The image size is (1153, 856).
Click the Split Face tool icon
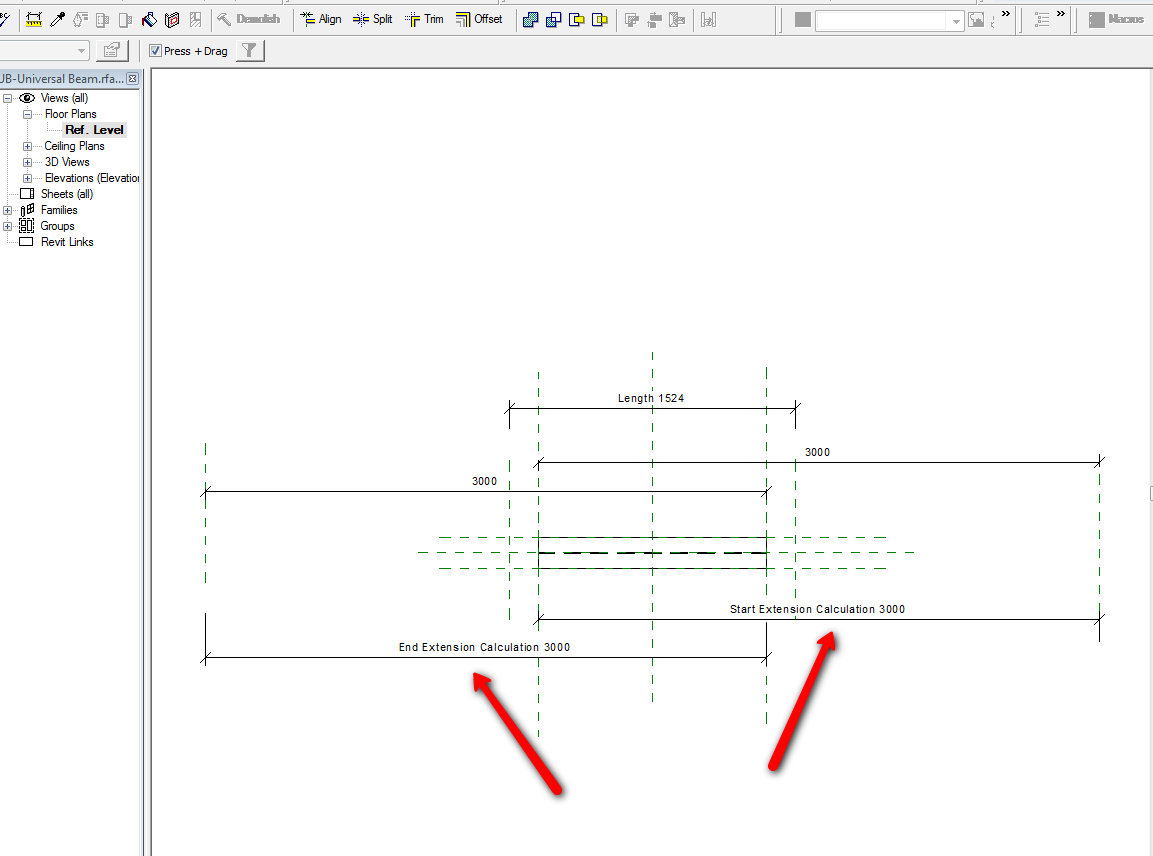172,20
